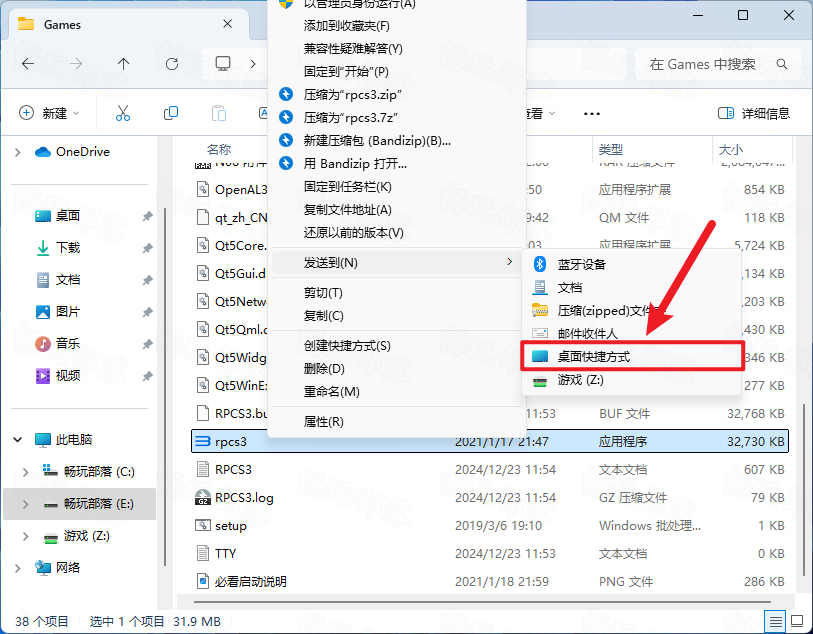Screen dimensions: 813x634
Task: Click the TTY text file icon
Action: 203,554
